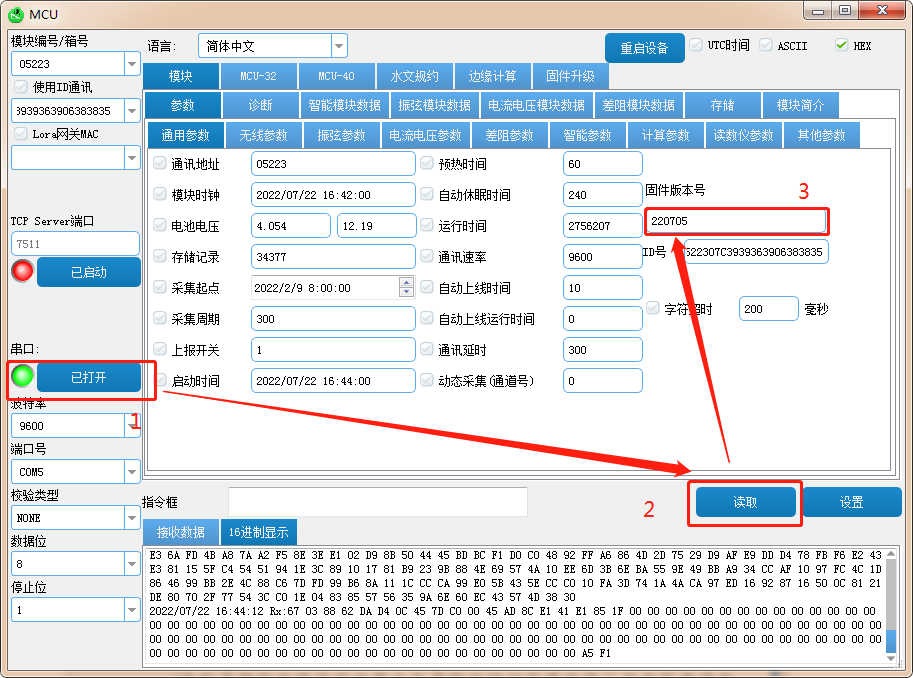Select the 16进制显示 tab

coord(258,532)
